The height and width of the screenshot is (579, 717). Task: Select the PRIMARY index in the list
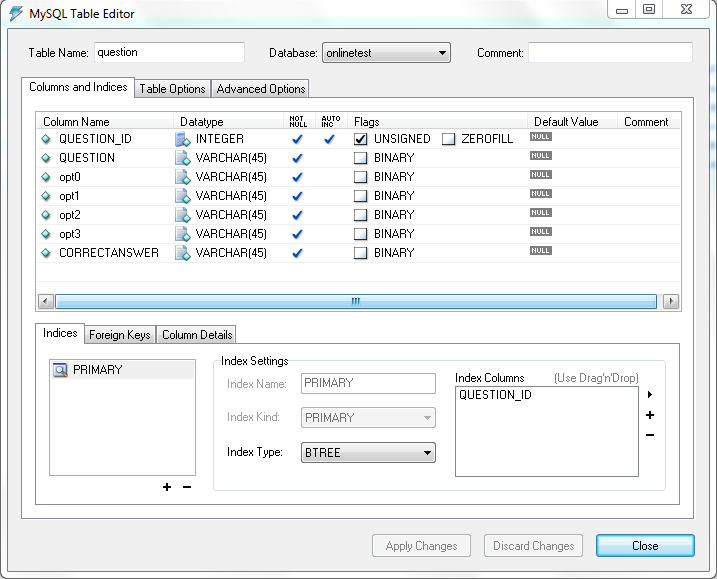(123, 370)
